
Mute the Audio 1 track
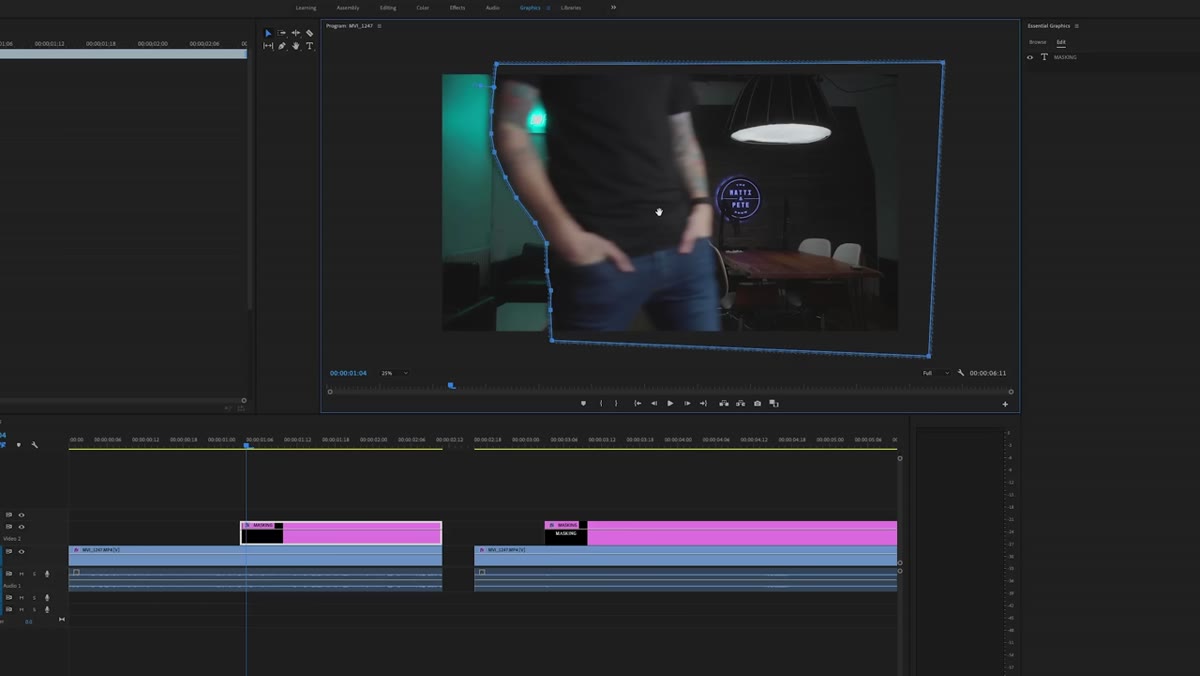point(21,574)
